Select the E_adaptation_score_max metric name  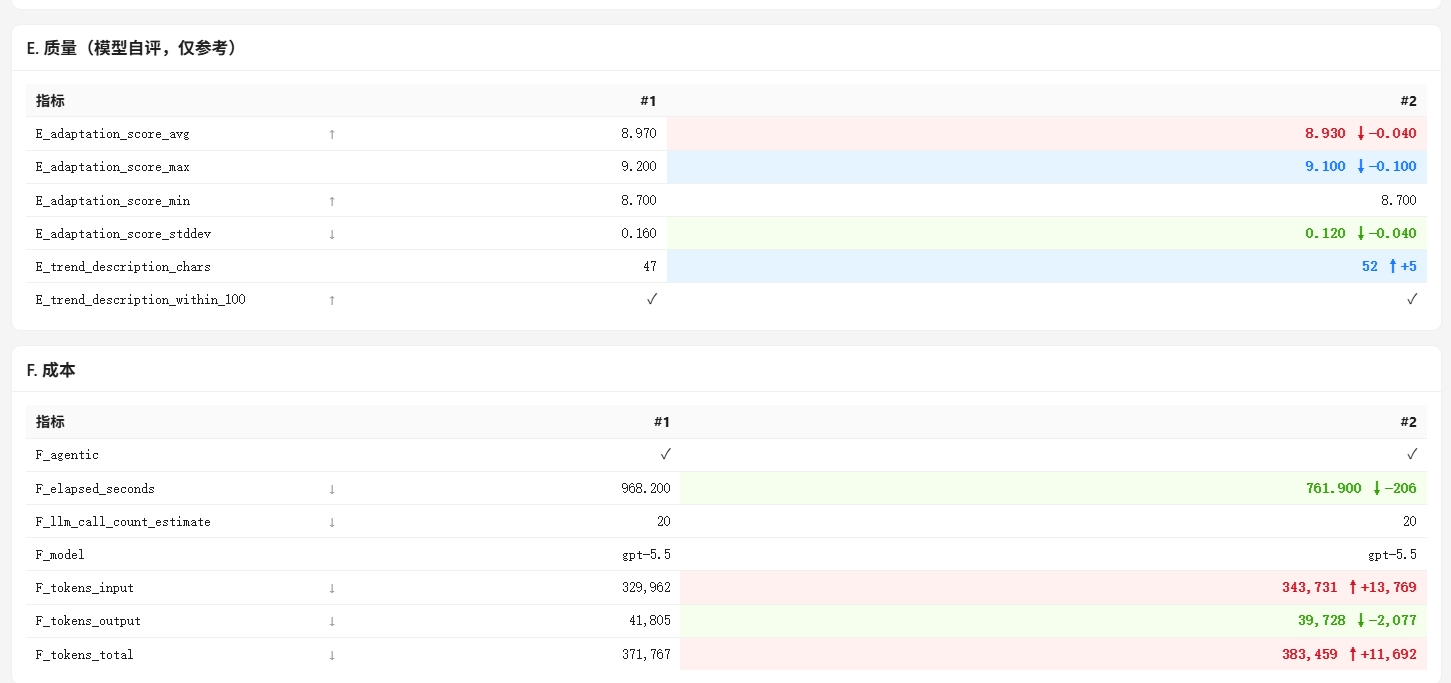(113, 167)
